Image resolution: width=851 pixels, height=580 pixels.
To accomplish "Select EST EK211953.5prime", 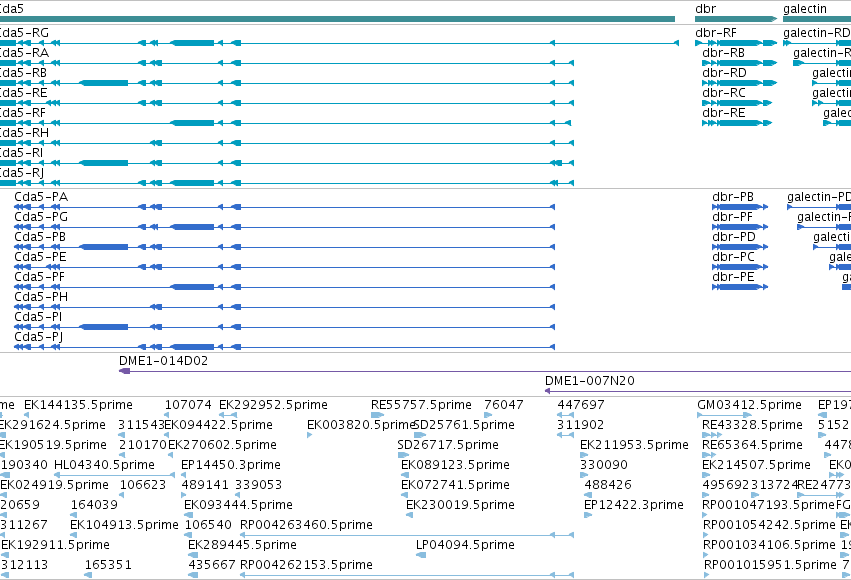I will coord(634,445).
